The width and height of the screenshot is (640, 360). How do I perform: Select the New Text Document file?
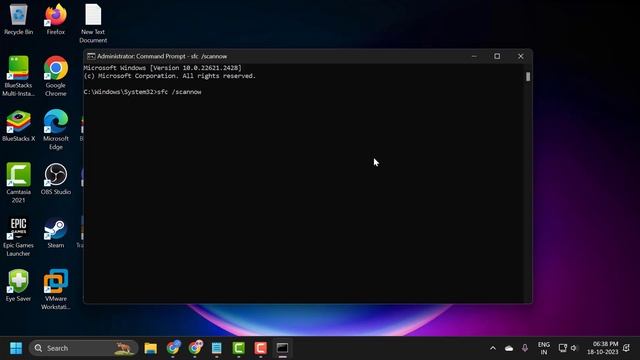(93, 23)
